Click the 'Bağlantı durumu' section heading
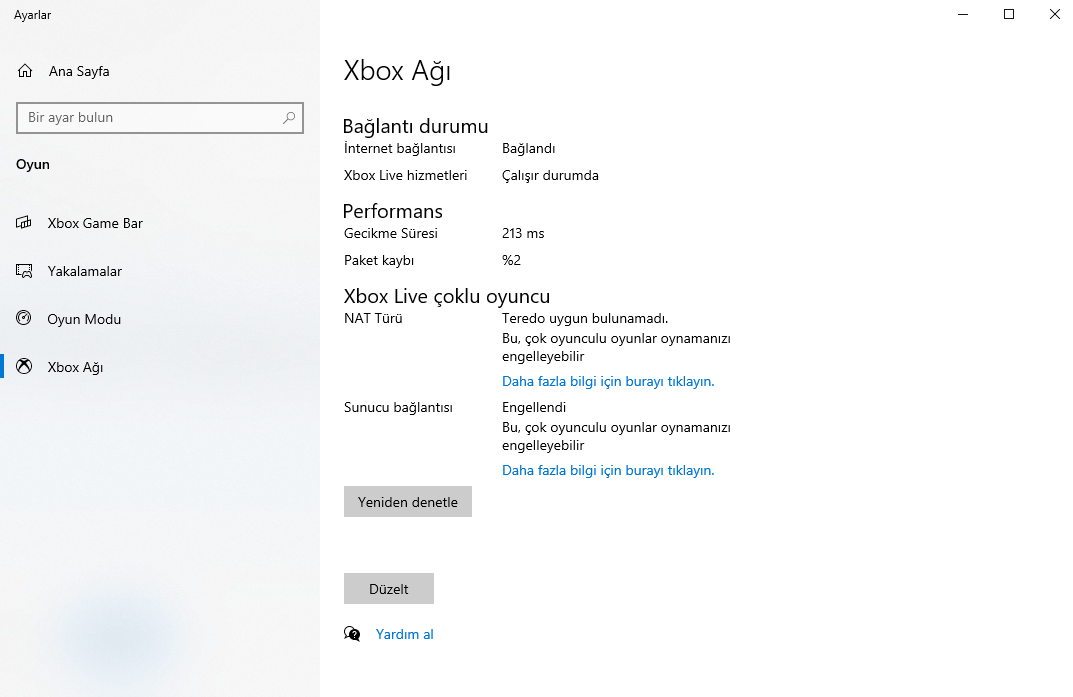The image size is (1073, 697). pos(415,126)
